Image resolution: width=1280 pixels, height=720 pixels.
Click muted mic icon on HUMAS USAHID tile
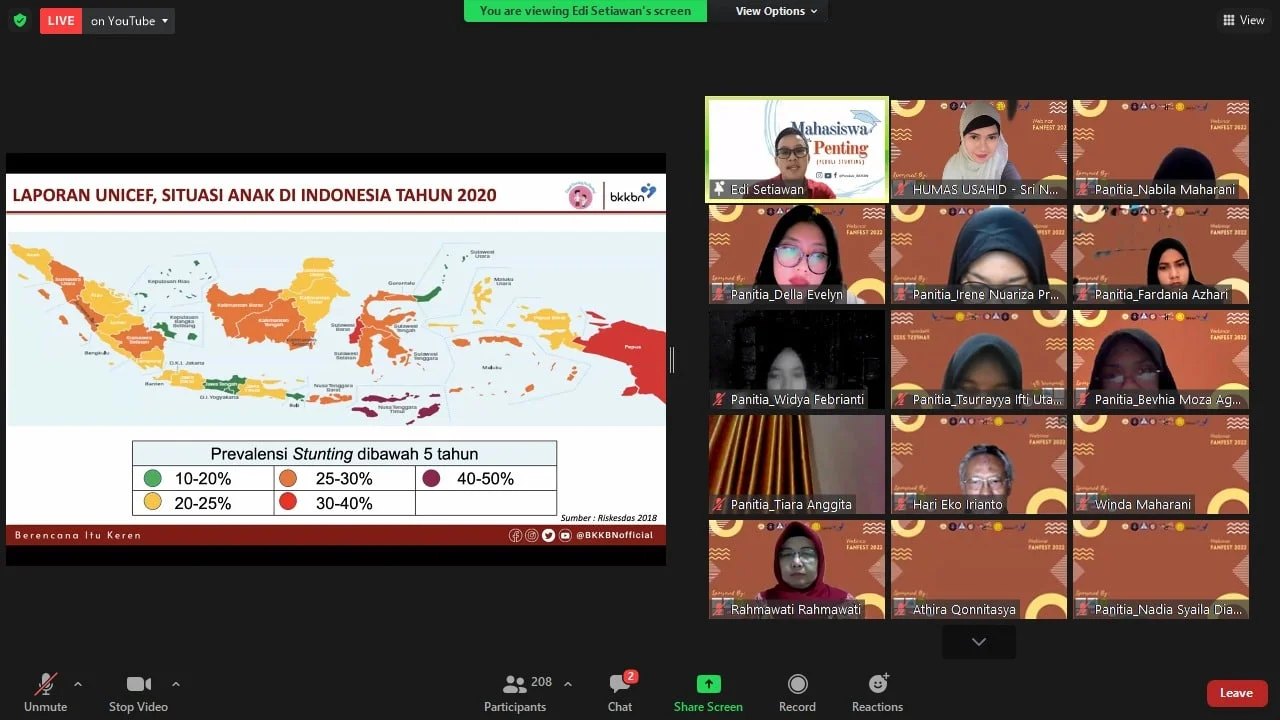[901, 189]
